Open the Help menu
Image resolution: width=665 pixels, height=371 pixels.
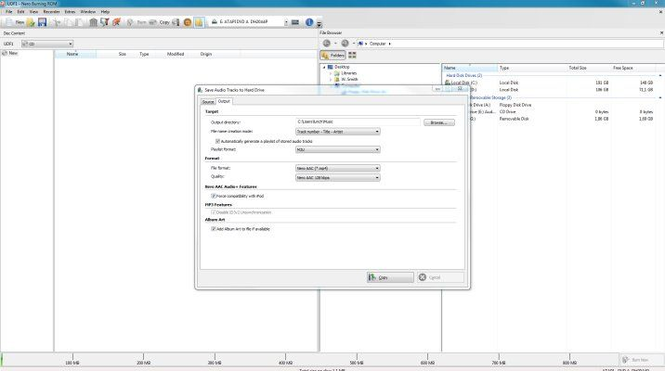(x=105, y=12)
